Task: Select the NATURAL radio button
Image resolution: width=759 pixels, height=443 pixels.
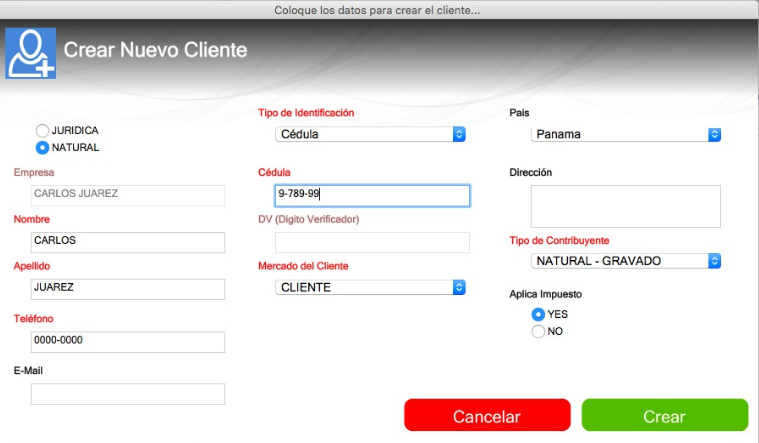Action: [42, 147]
